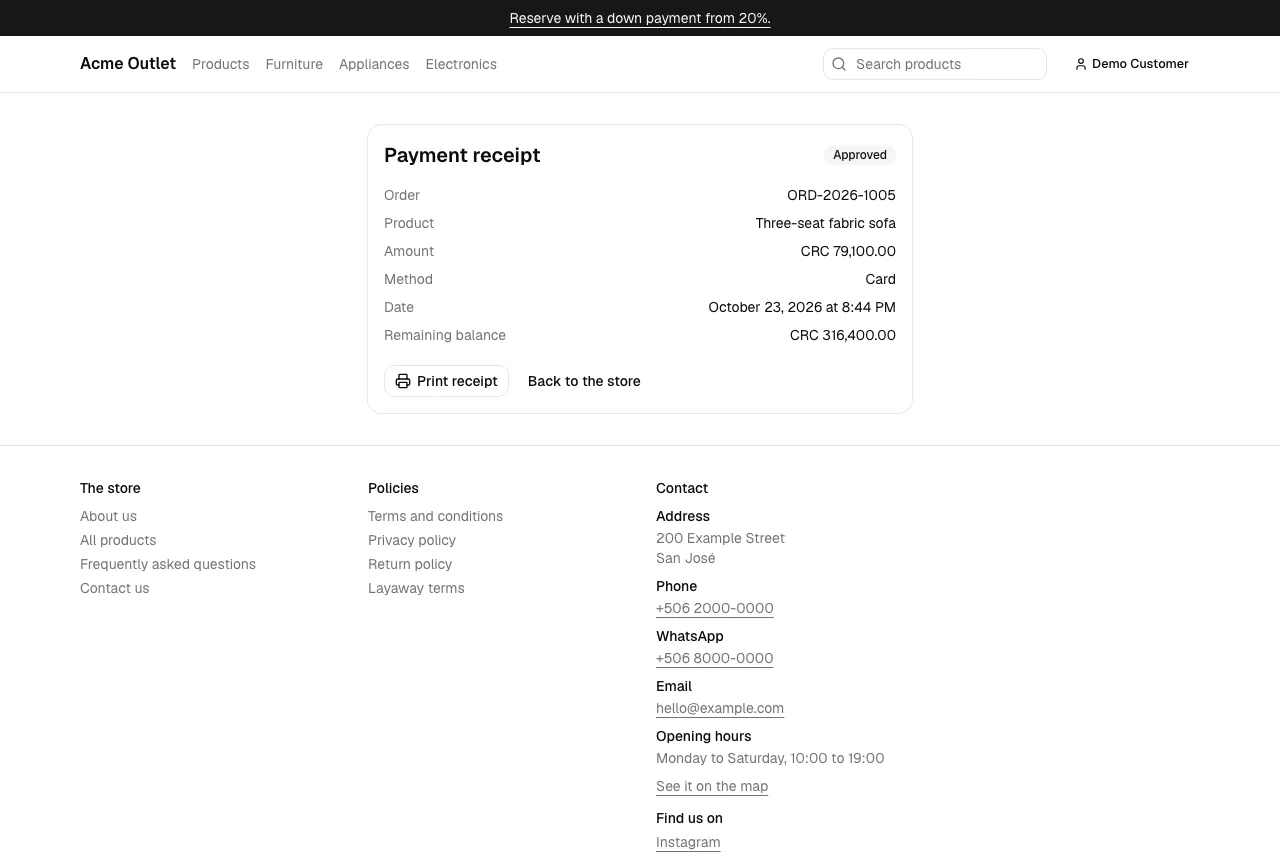Email hello@example.com

(x=720, y=708)
